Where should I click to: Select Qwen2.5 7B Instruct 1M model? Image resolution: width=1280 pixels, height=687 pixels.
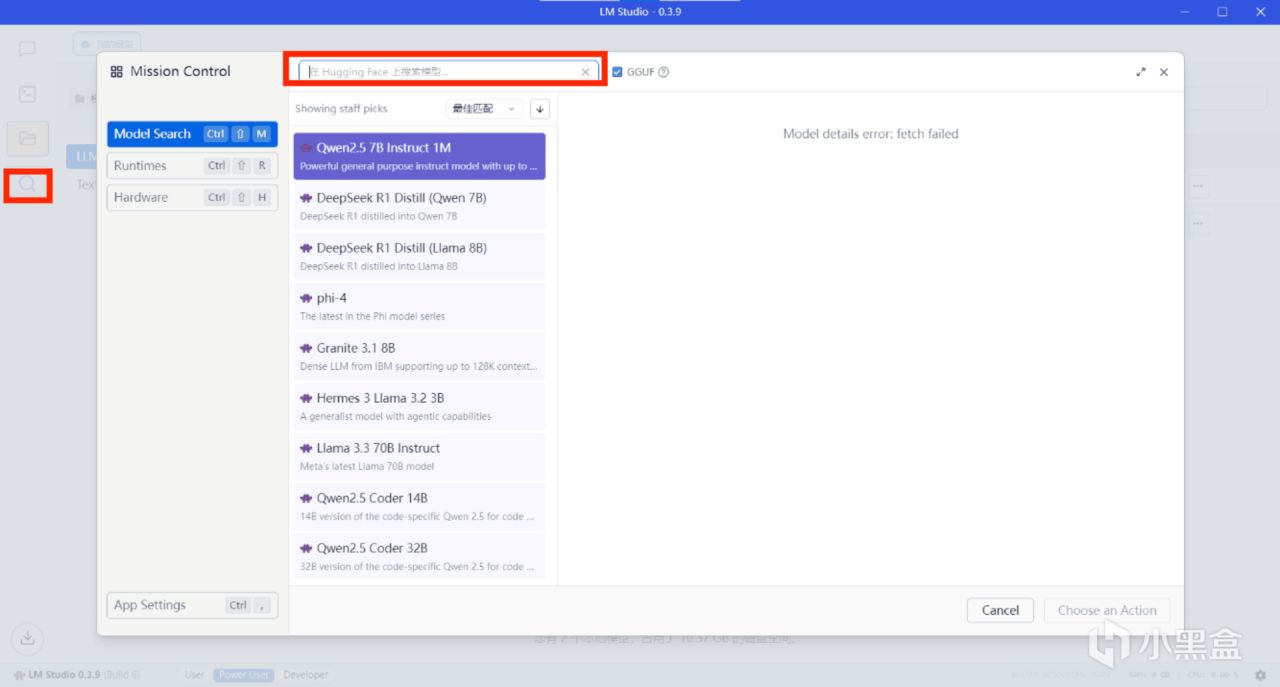pos(420,156)
